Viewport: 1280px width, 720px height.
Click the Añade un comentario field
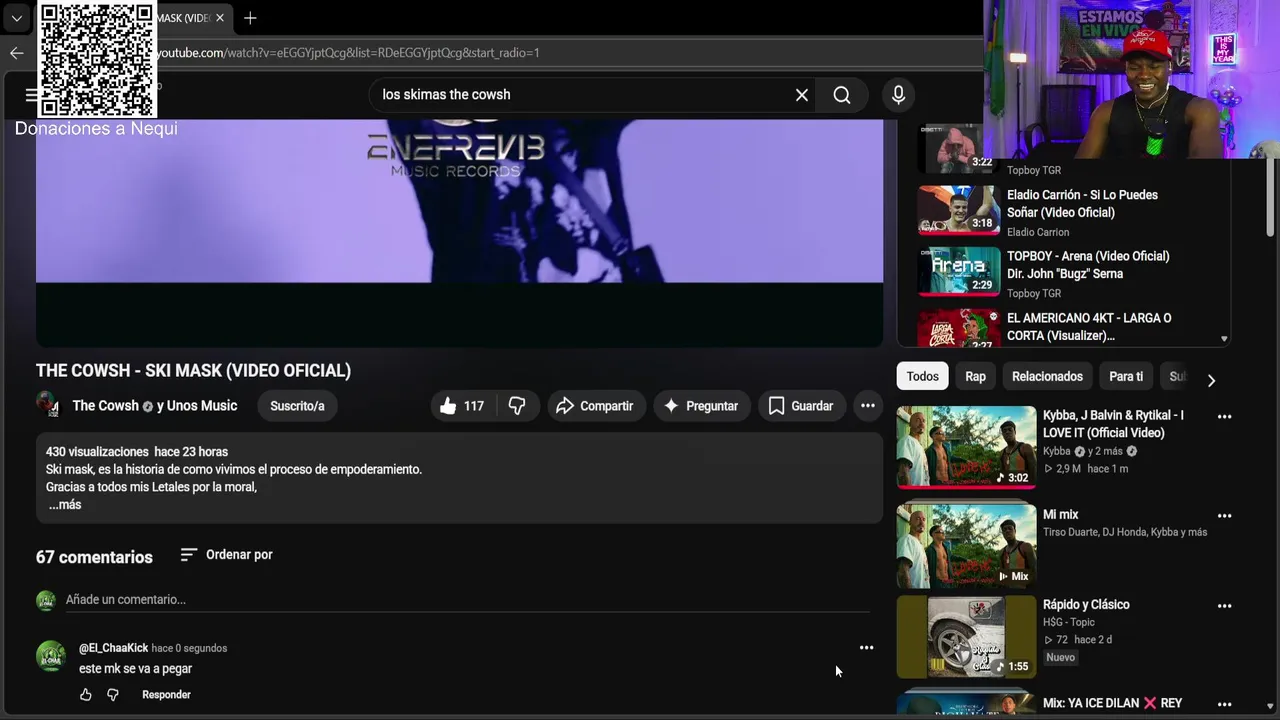coord(468,600)
